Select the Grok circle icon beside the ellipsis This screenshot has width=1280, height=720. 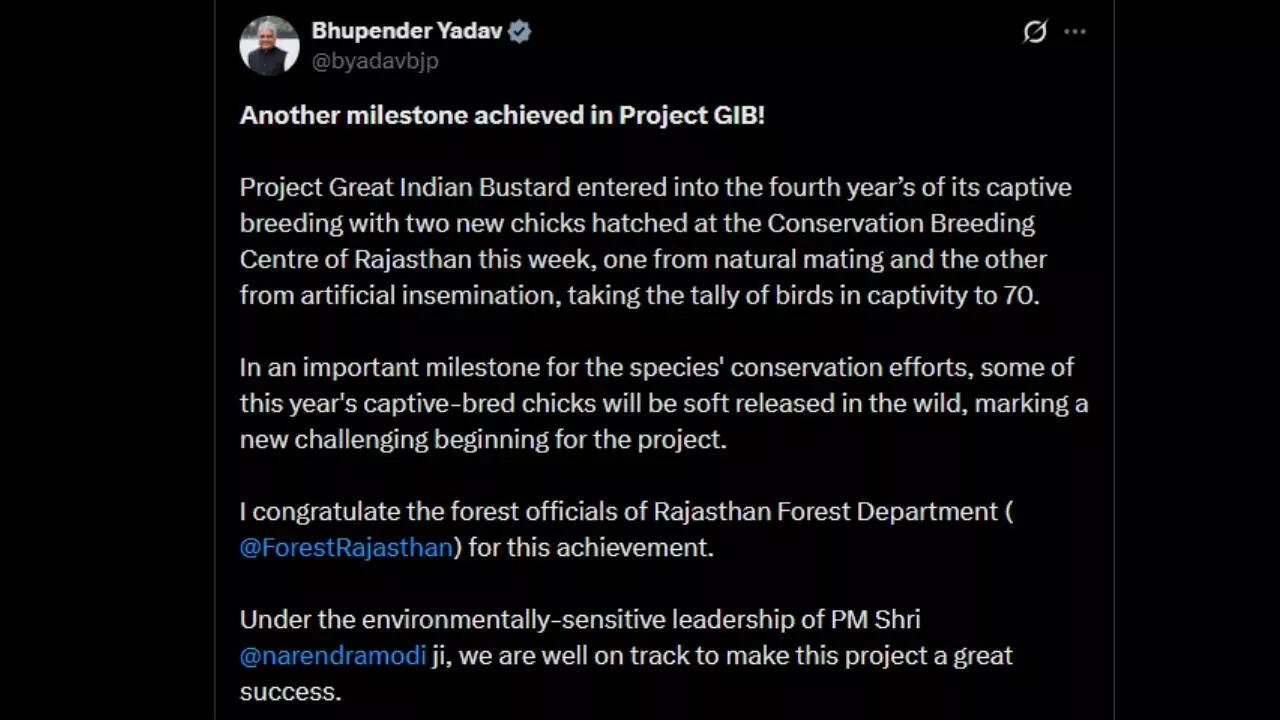pos(1034,31)
